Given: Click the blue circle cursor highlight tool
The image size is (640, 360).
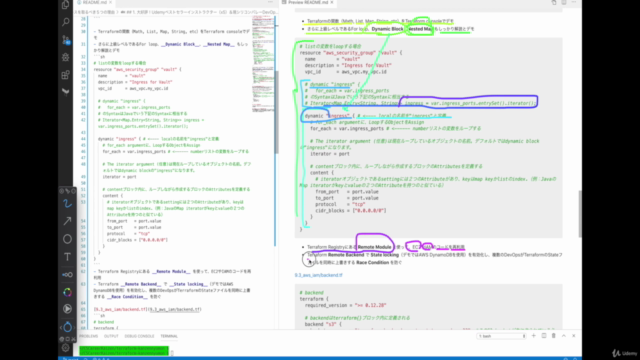Looking at the screenshot, I should (x=67, y=327).
